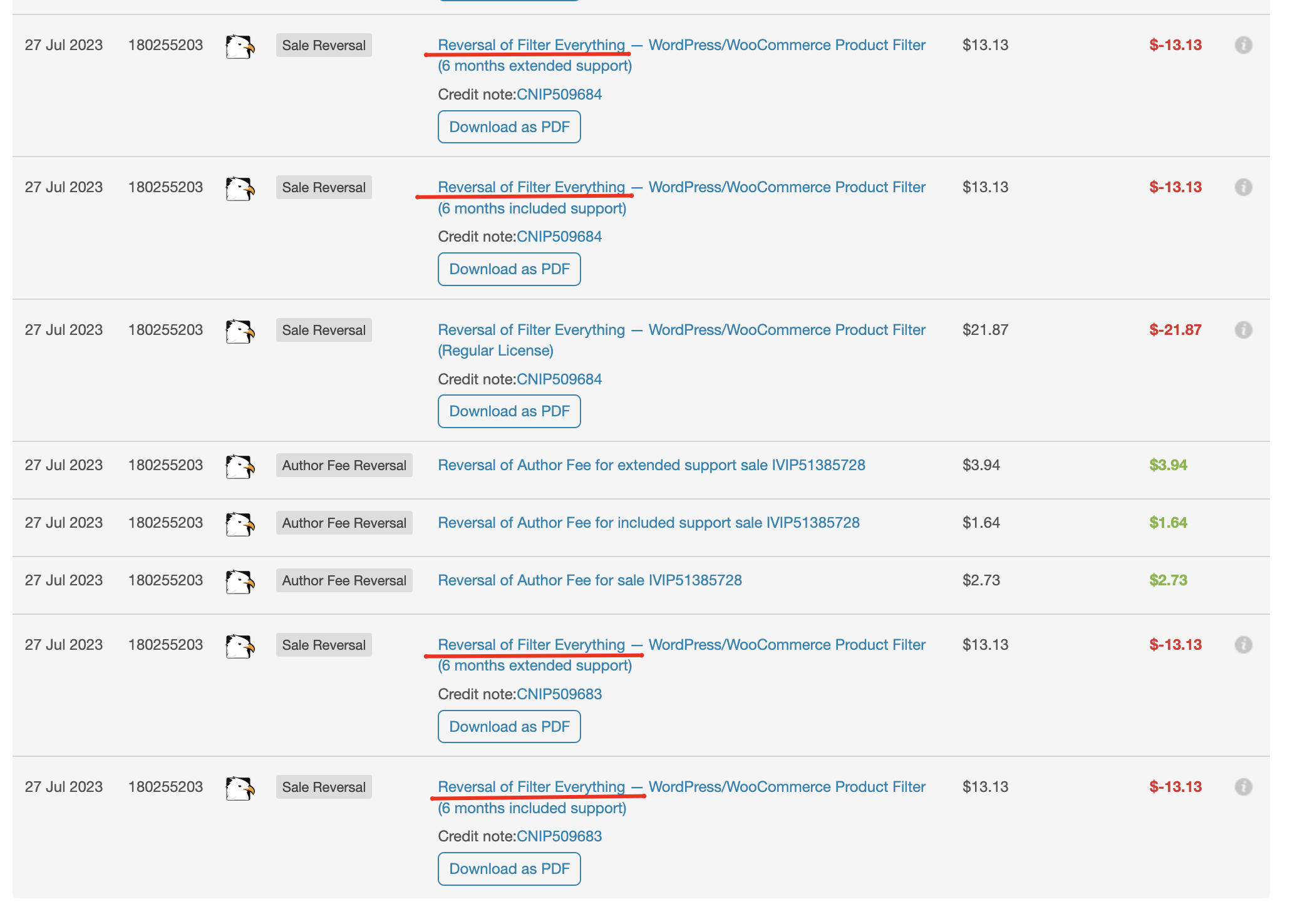Image resolution: width=1290 pixels, height=924 pixels.
Task: Open Reversal of Filter Everything (Regular License) link
Action: (681, 340)
